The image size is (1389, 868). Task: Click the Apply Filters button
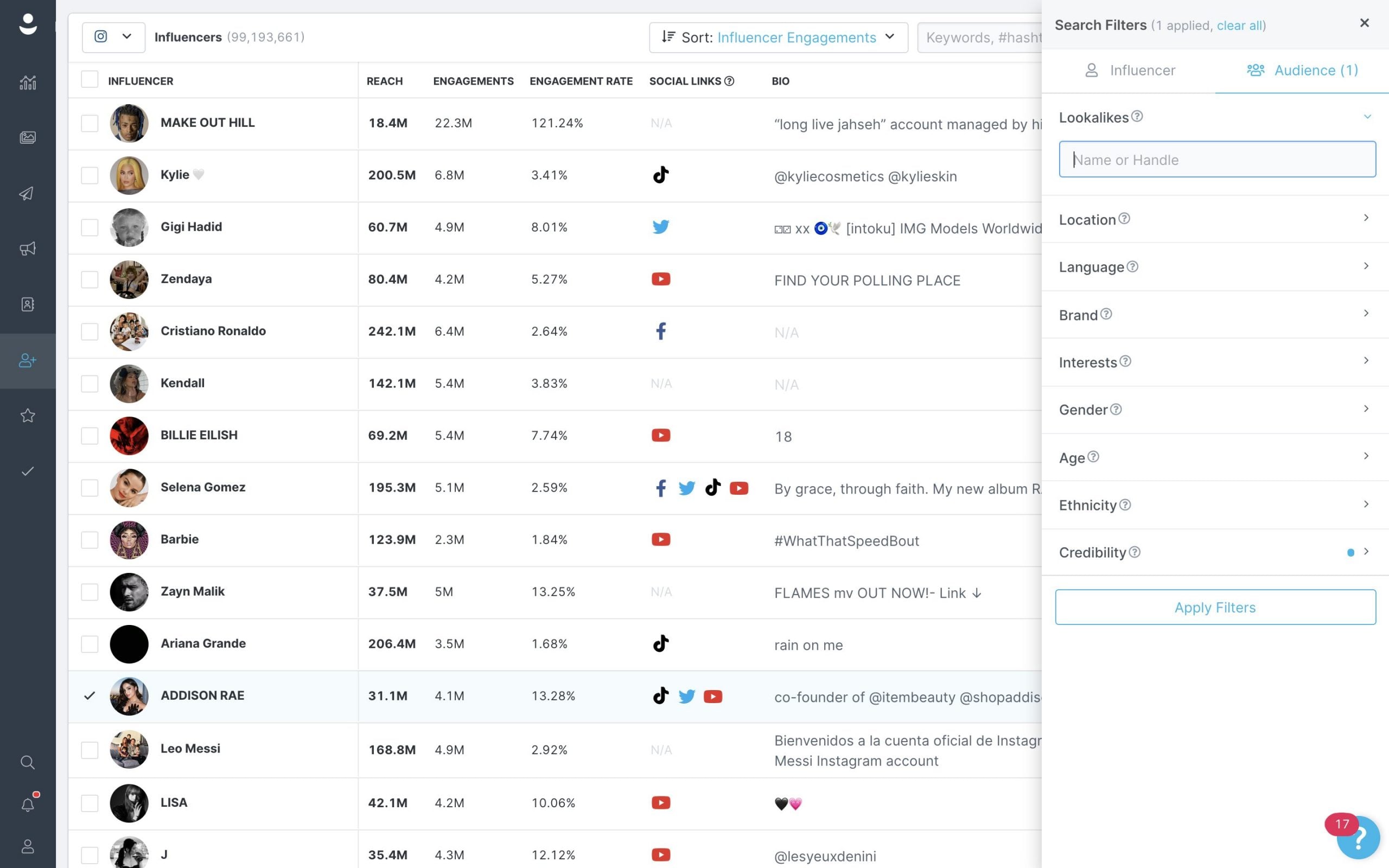(1215, 607)
